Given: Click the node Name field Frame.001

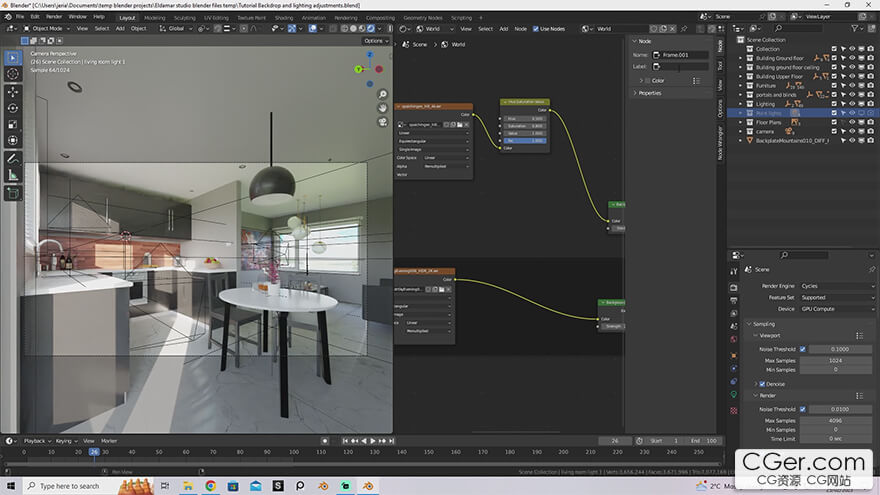Looking at the screenshot, I should (x=680, y=55).
